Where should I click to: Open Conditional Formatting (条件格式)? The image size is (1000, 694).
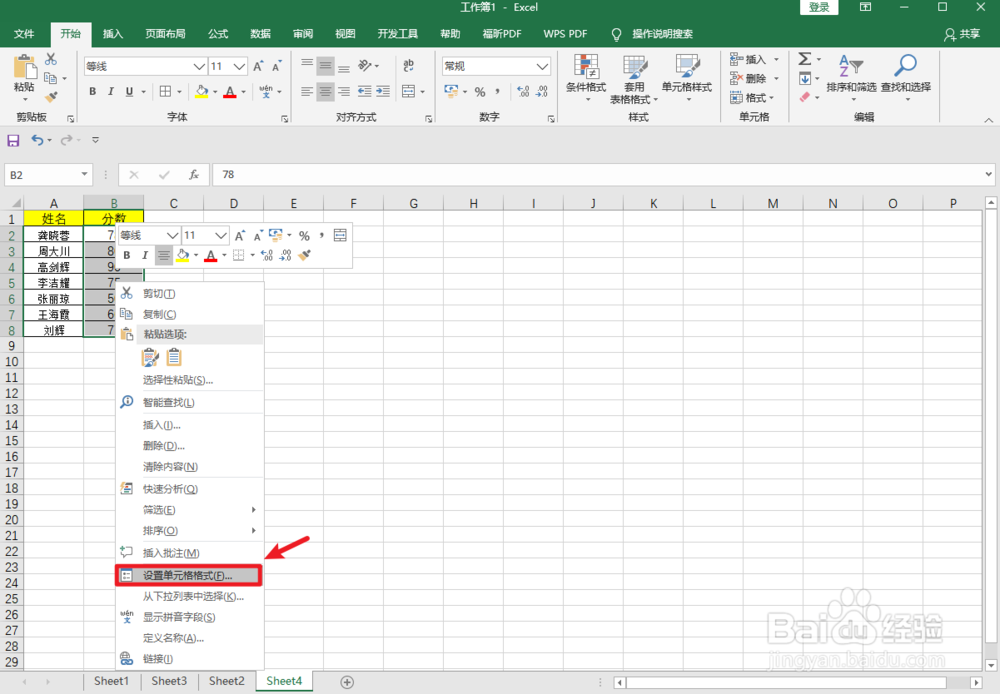(587, 80)
